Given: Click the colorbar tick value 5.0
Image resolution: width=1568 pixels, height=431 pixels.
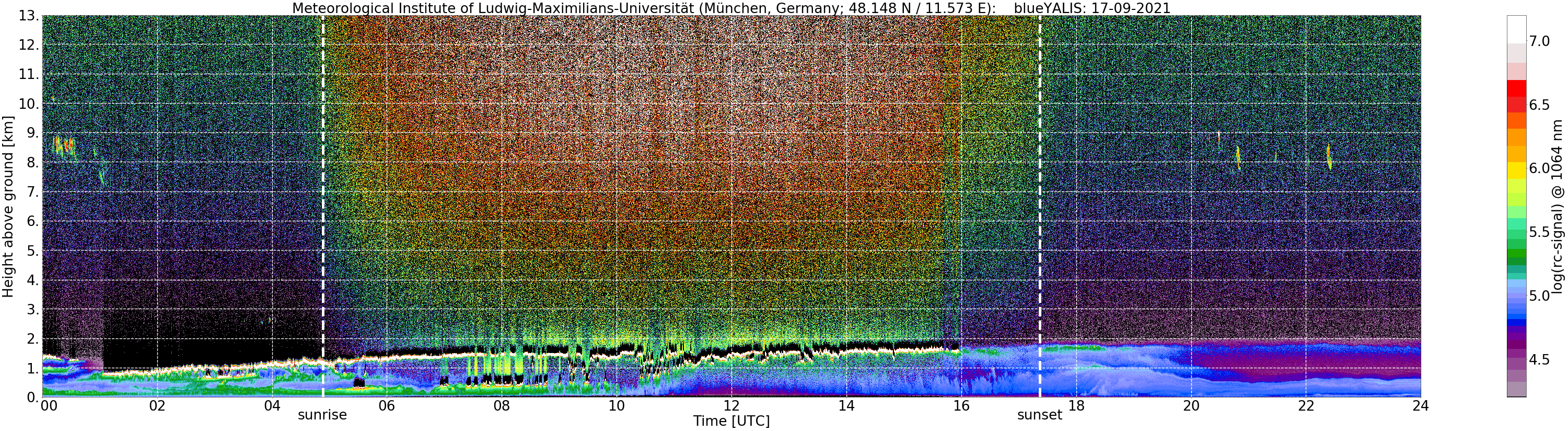Looking at the screenshot, I should (x=1539, y=296).
